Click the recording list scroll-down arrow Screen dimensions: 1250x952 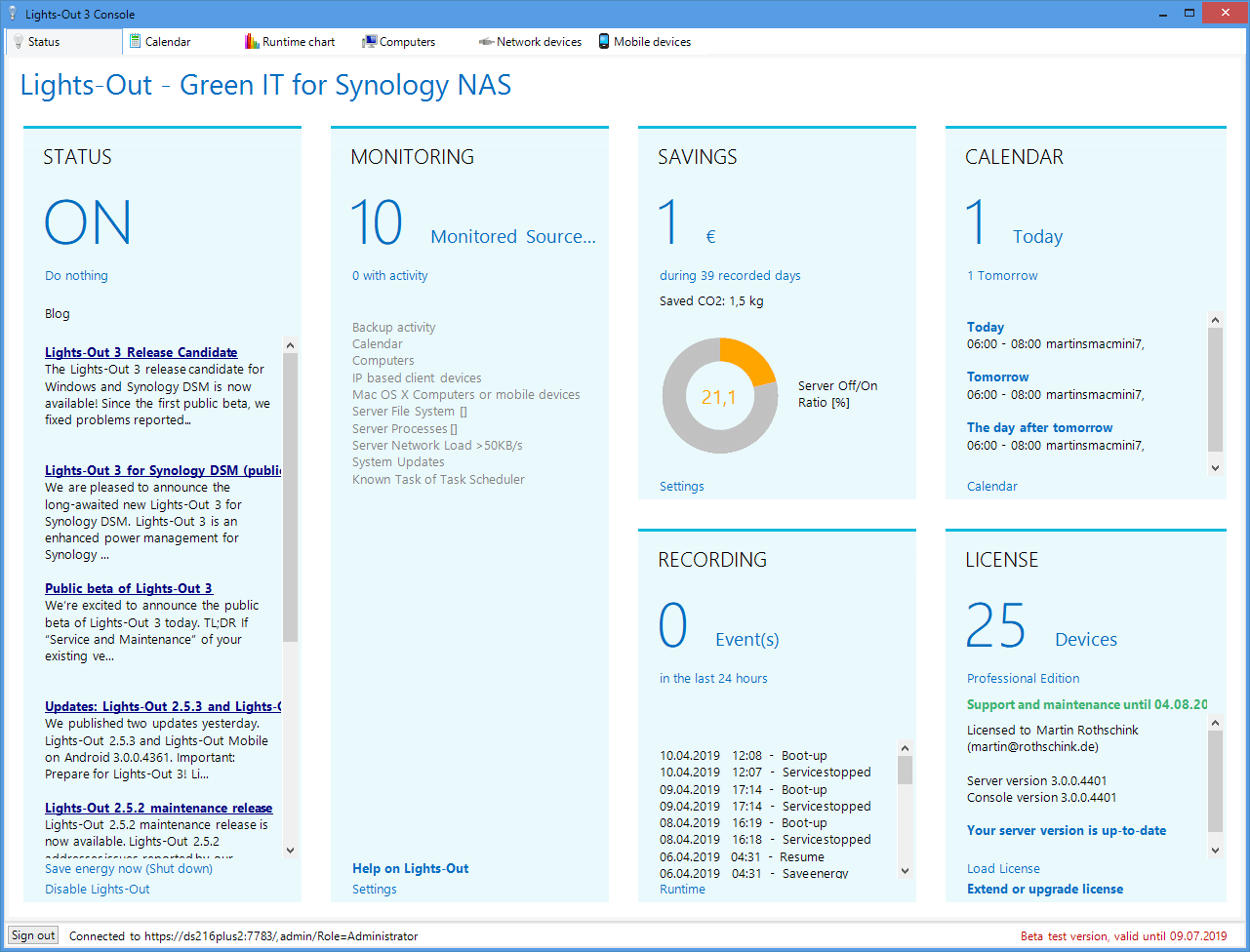point(905,870)
